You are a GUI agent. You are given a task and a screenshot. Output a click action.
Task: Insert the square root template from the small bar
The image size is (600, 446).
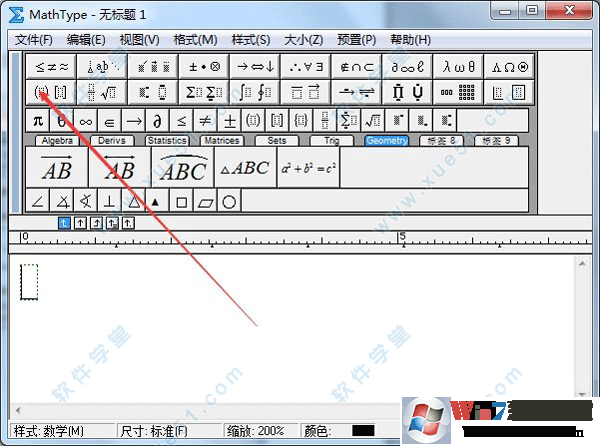click(x=373, y=121)
